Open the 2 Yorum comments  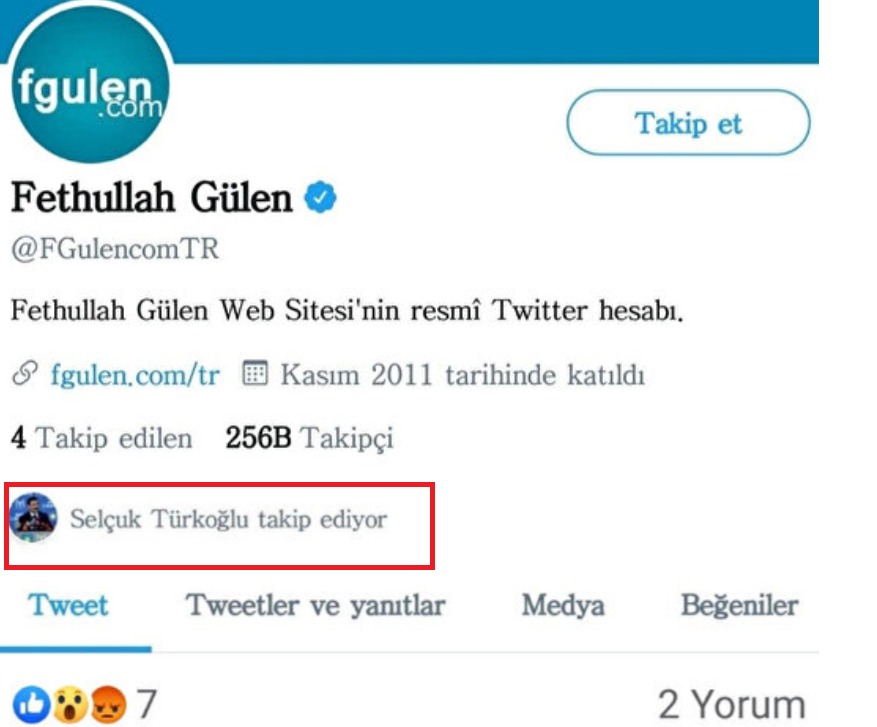(x=732, y=705)
